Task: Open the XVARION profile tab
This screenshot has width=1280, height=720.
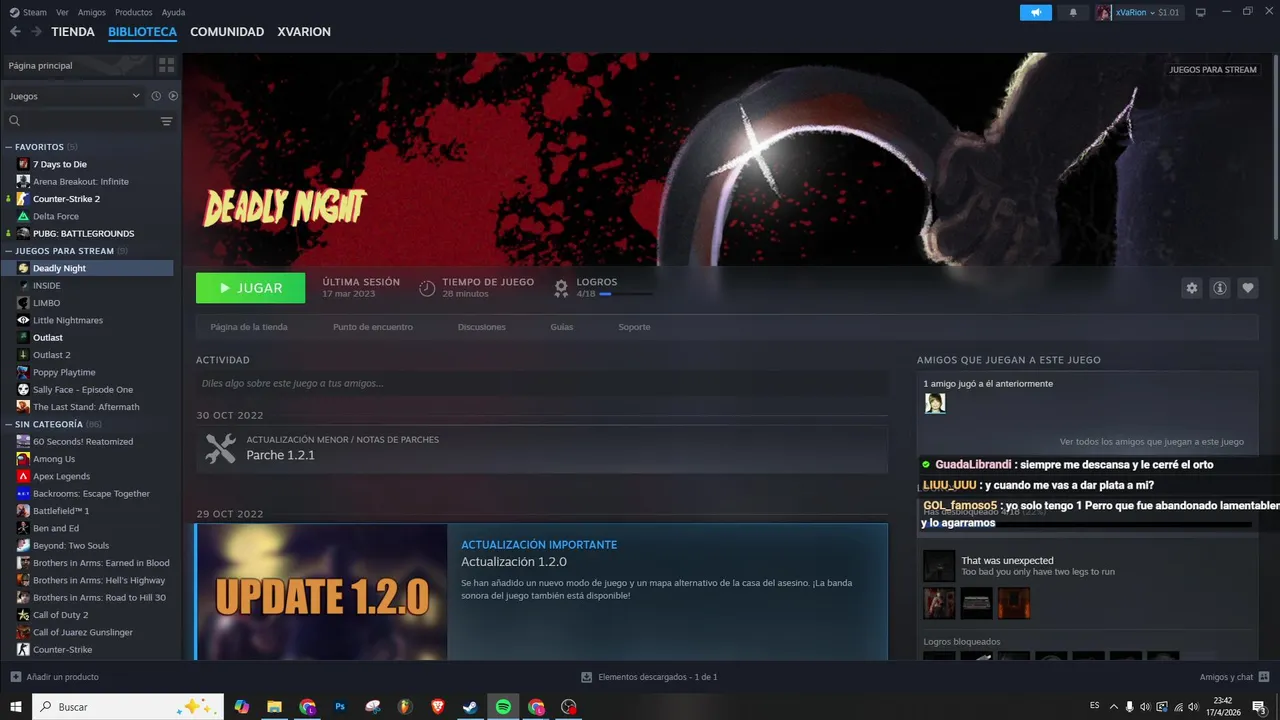Action: pos(304,32)
